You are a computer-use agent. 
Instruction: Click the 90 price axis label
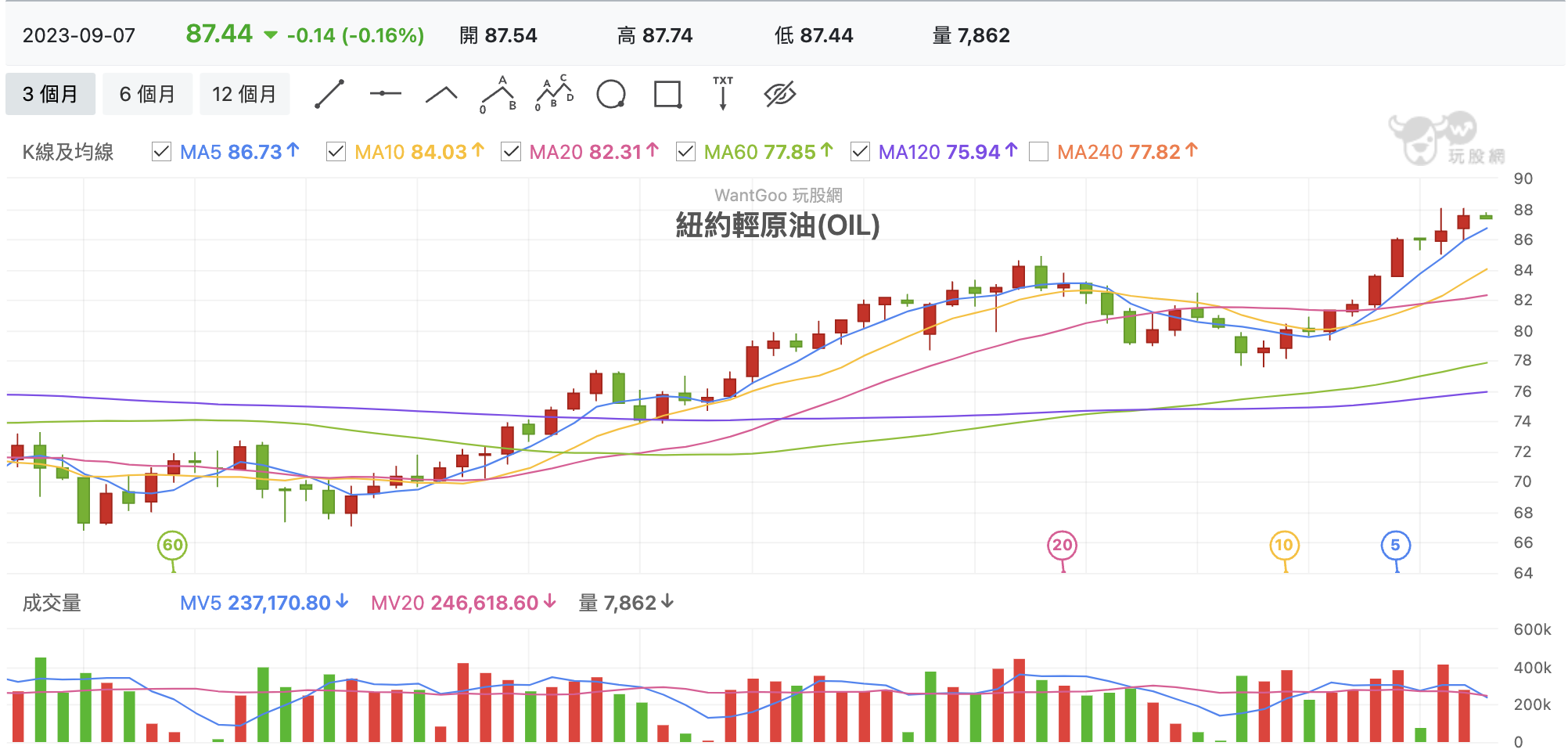(1523, 178)
